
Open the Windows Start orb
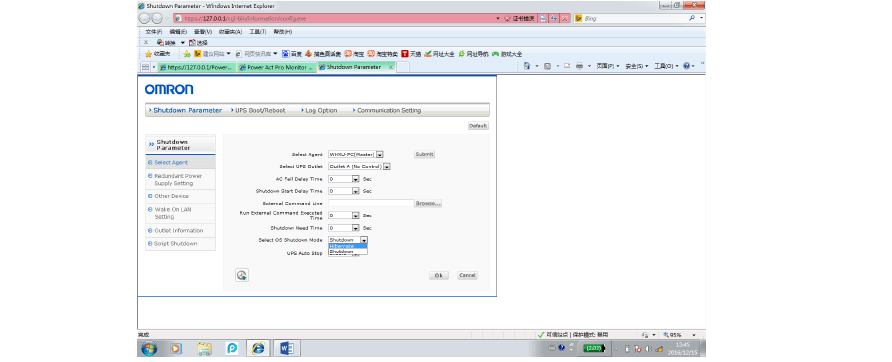tap(149, 348)
